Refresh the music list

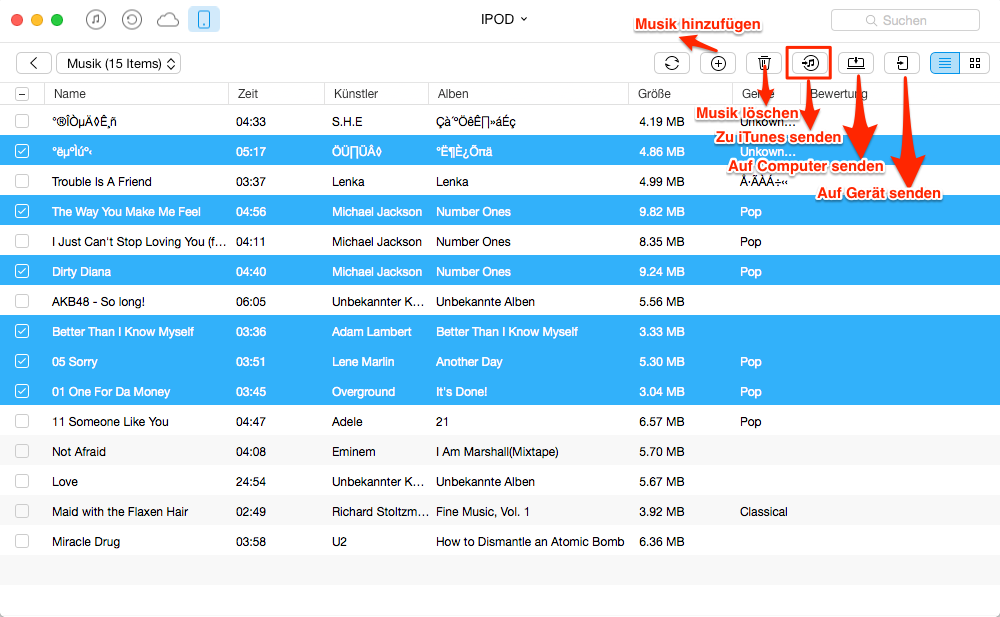pyautogui.click(x=672, y=63)
